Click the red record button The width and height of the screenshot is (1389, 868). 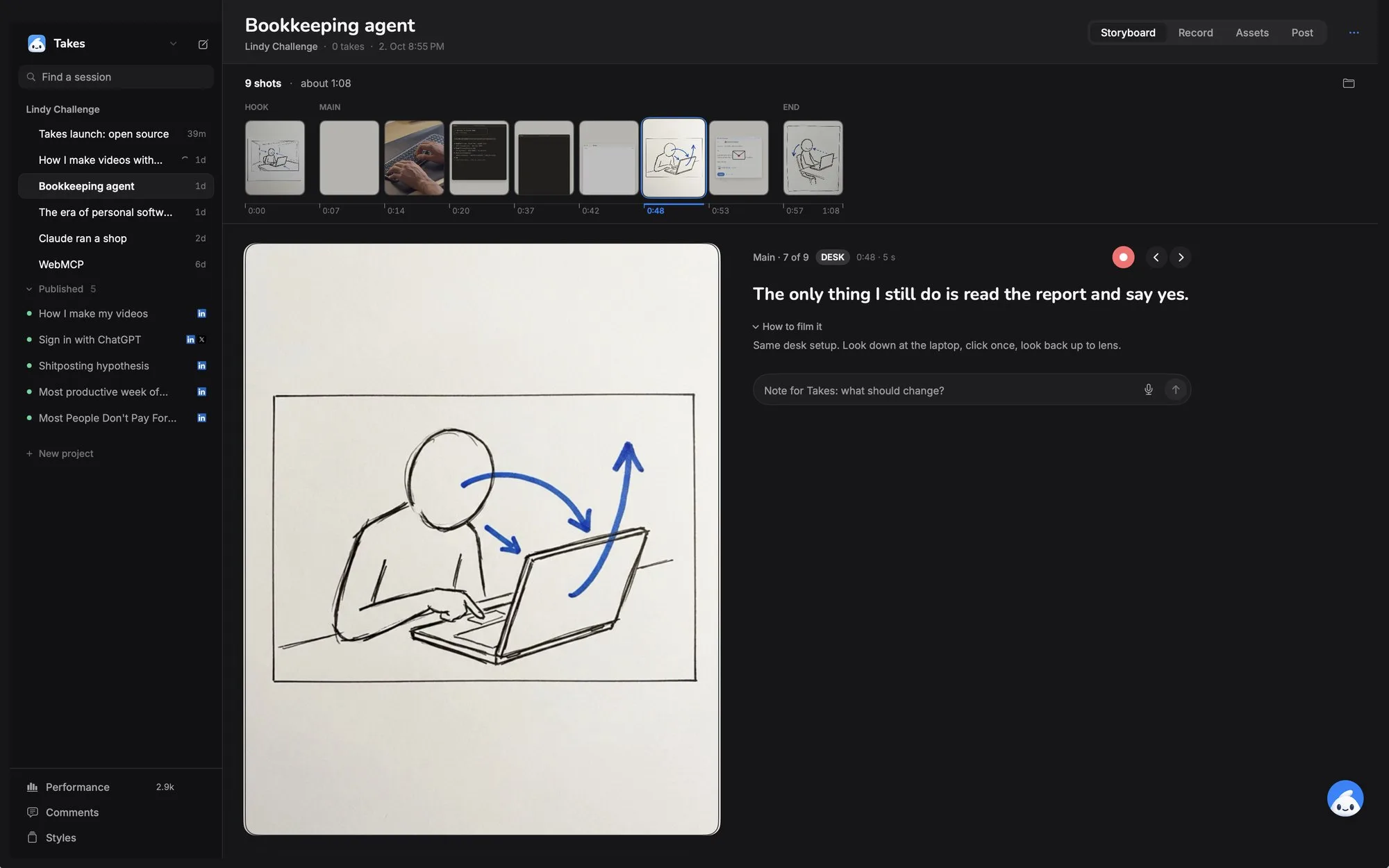coord(1123,257)
